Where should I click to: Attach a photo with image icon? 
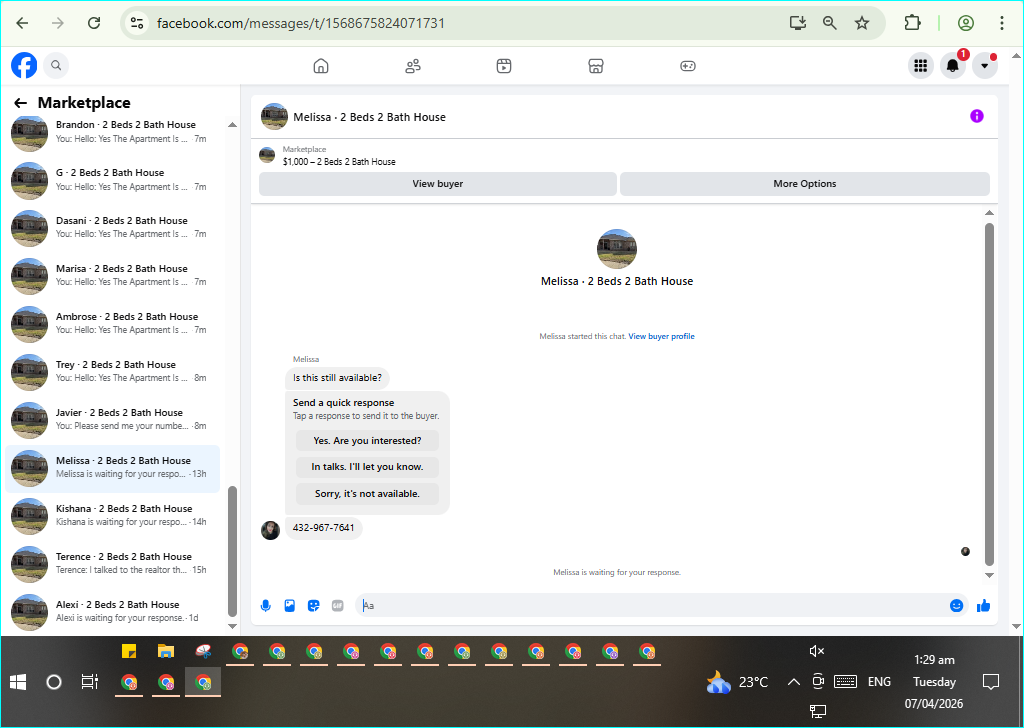(290, 606)
